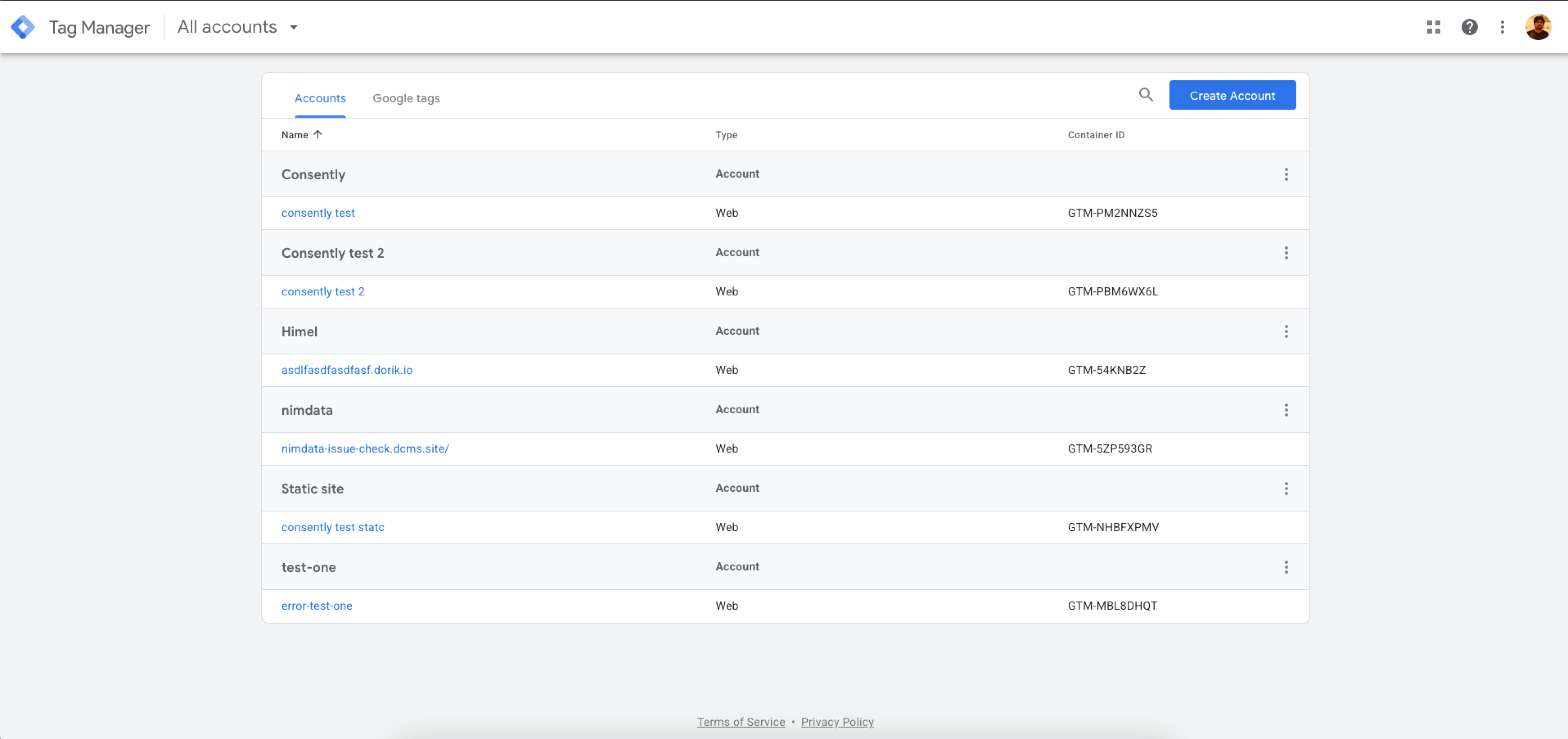Click the nimdata account heading
This screenshot has width=1568, height=739.
[x=307, y=410]
